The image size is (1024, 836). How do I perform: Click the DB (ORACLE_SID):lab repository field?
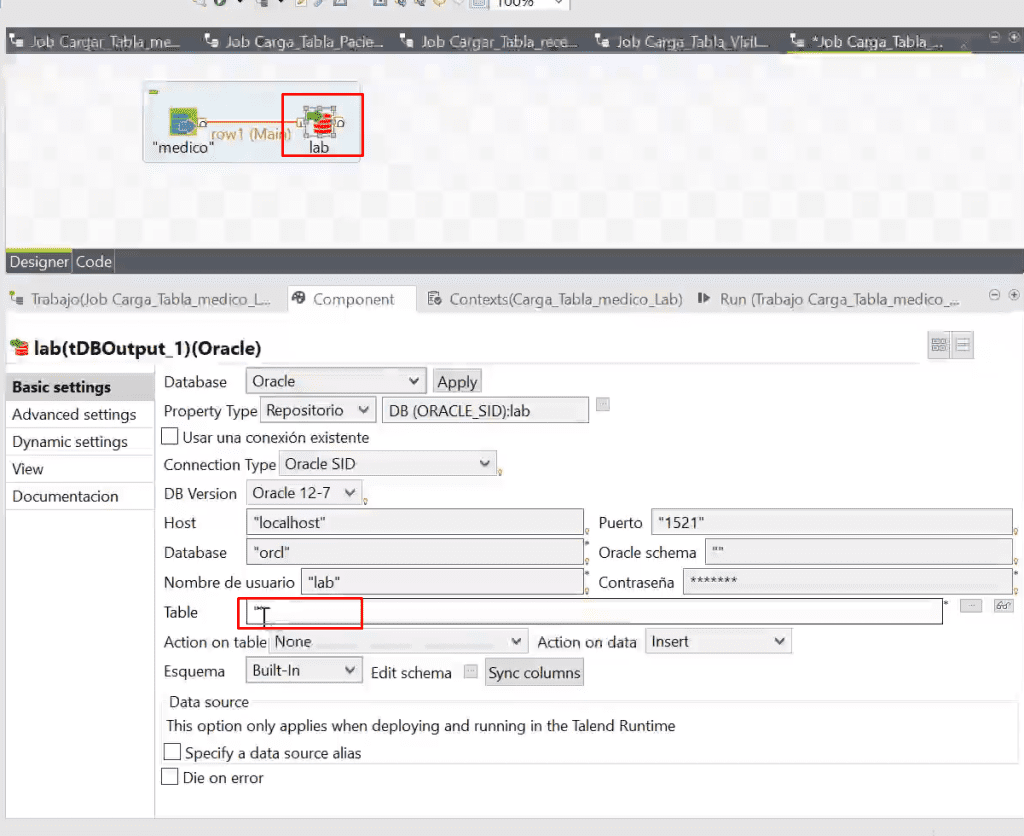[485, 410]
